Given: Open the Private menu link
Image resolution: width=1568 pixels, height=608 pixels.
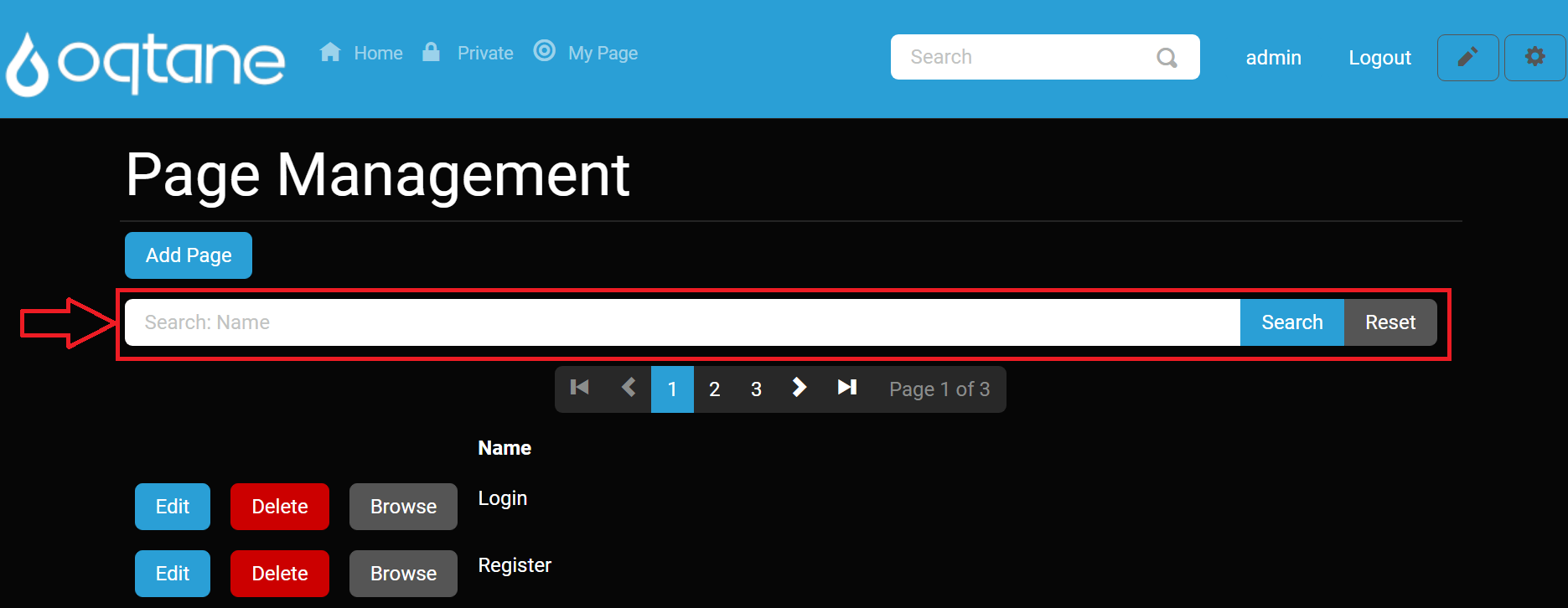Looking at the screenshot, I should 485,54.
